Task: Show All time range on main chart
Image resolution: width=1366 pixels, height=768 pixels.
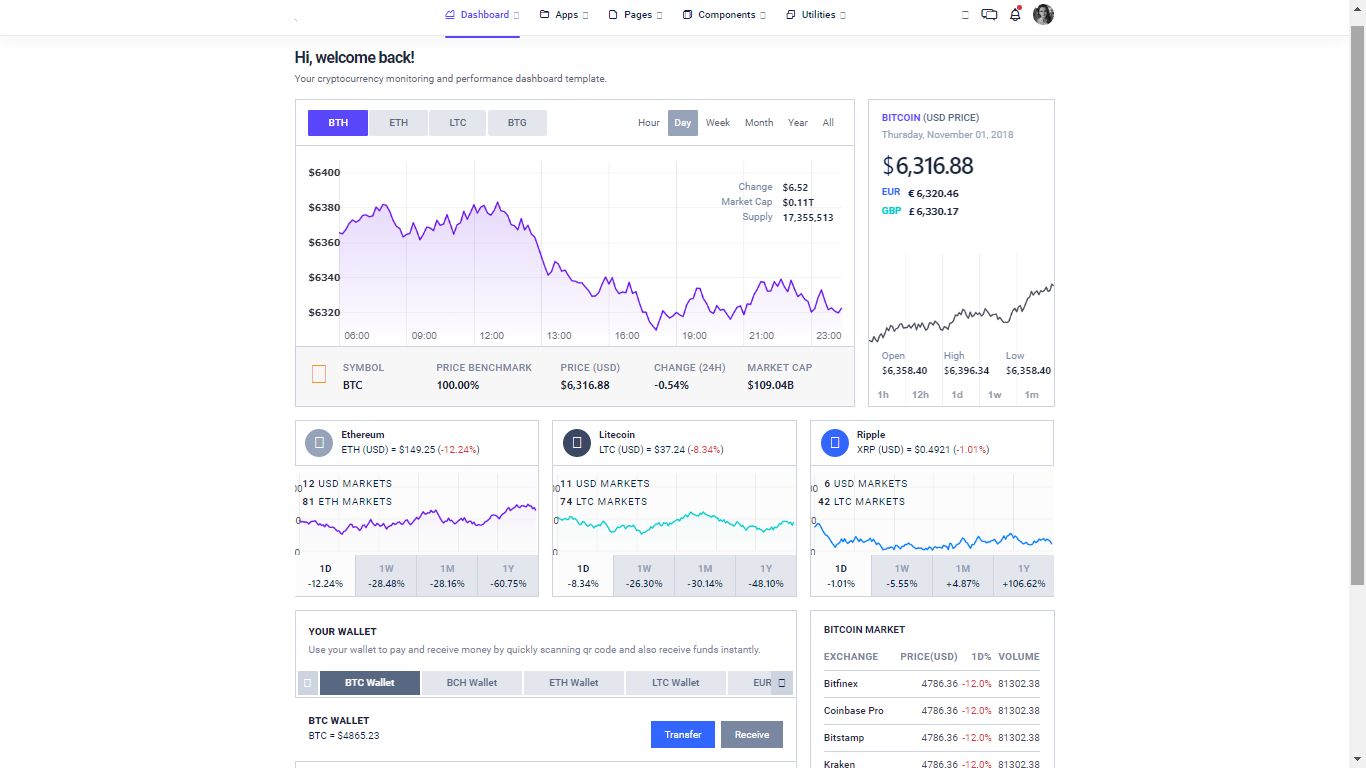Action: click(828, 123)
